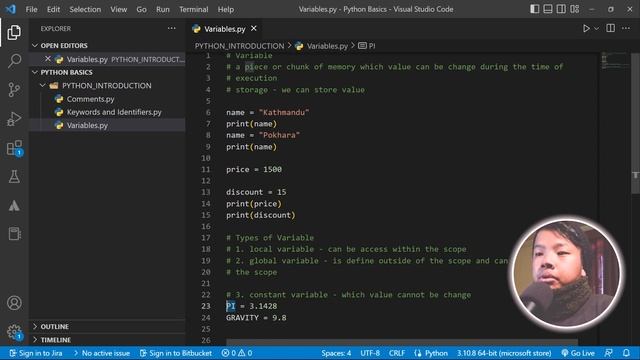
Task: Open the Atlassian triangle icon view
Action: coord(14,205)
